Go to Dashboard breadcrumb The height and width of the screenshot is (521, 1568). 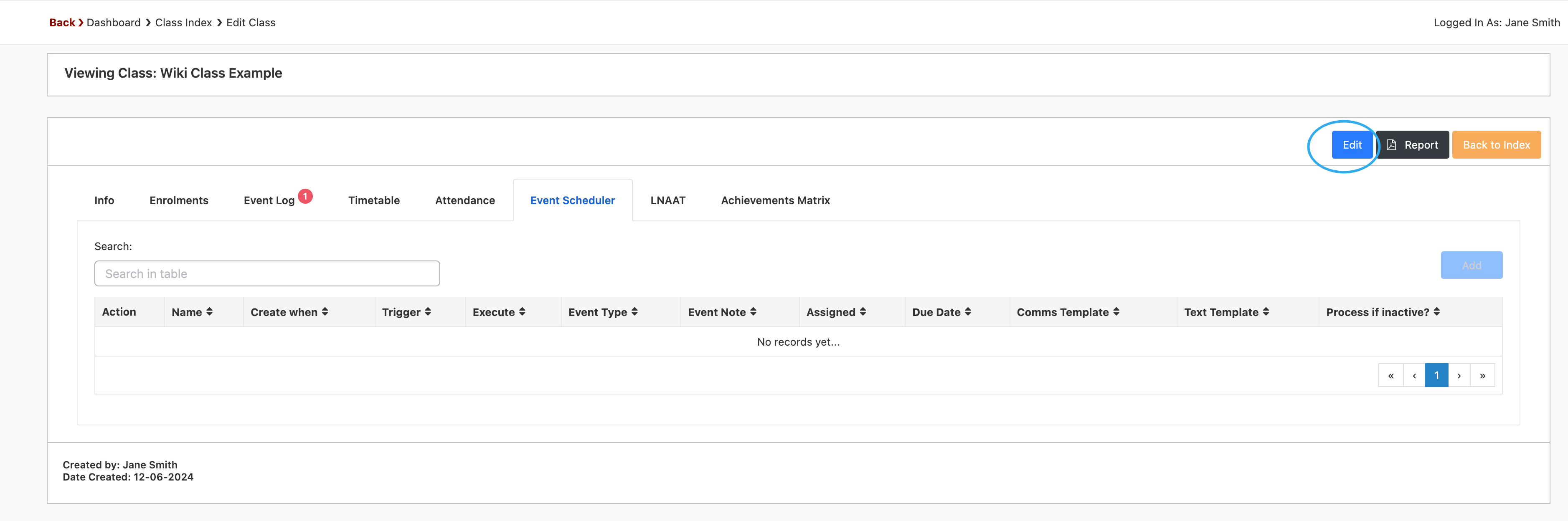(113, 23)
